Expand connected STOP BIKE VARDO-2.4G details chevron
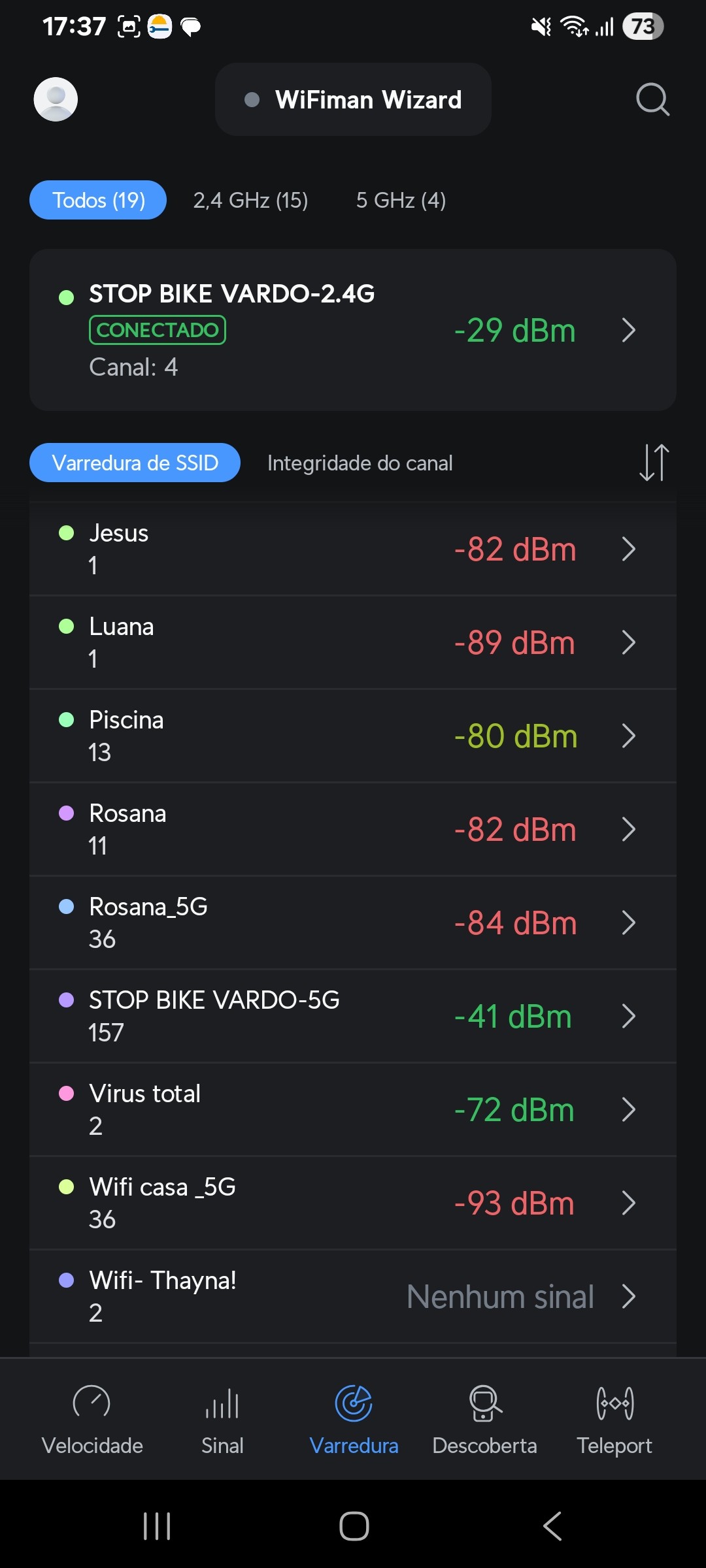Viewport: 706px width, 1568px height. [x=628, y=330]
